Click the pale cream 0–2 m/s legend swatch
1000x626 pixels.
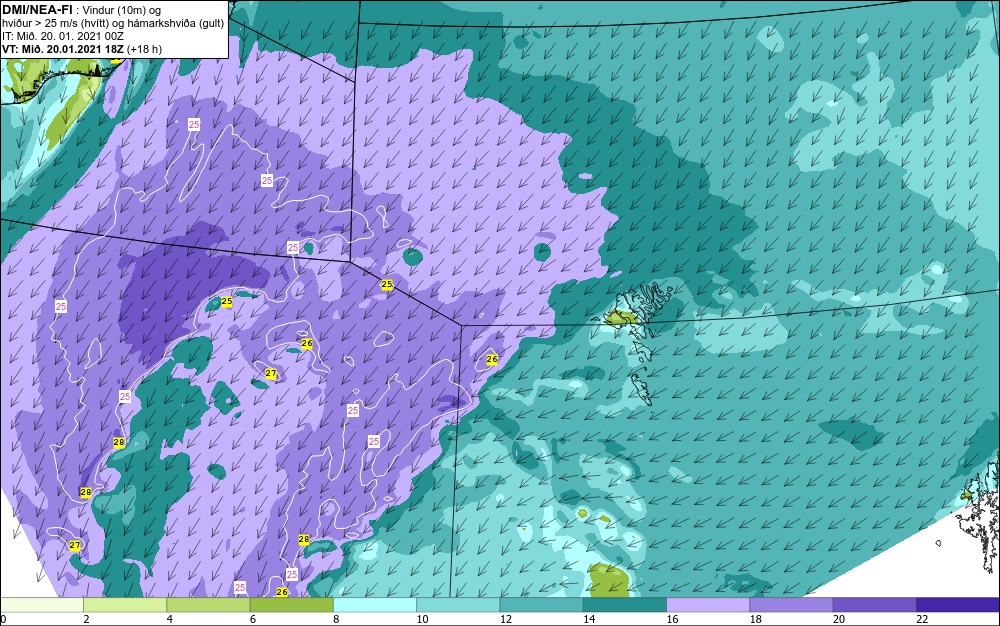pos(41,604)
